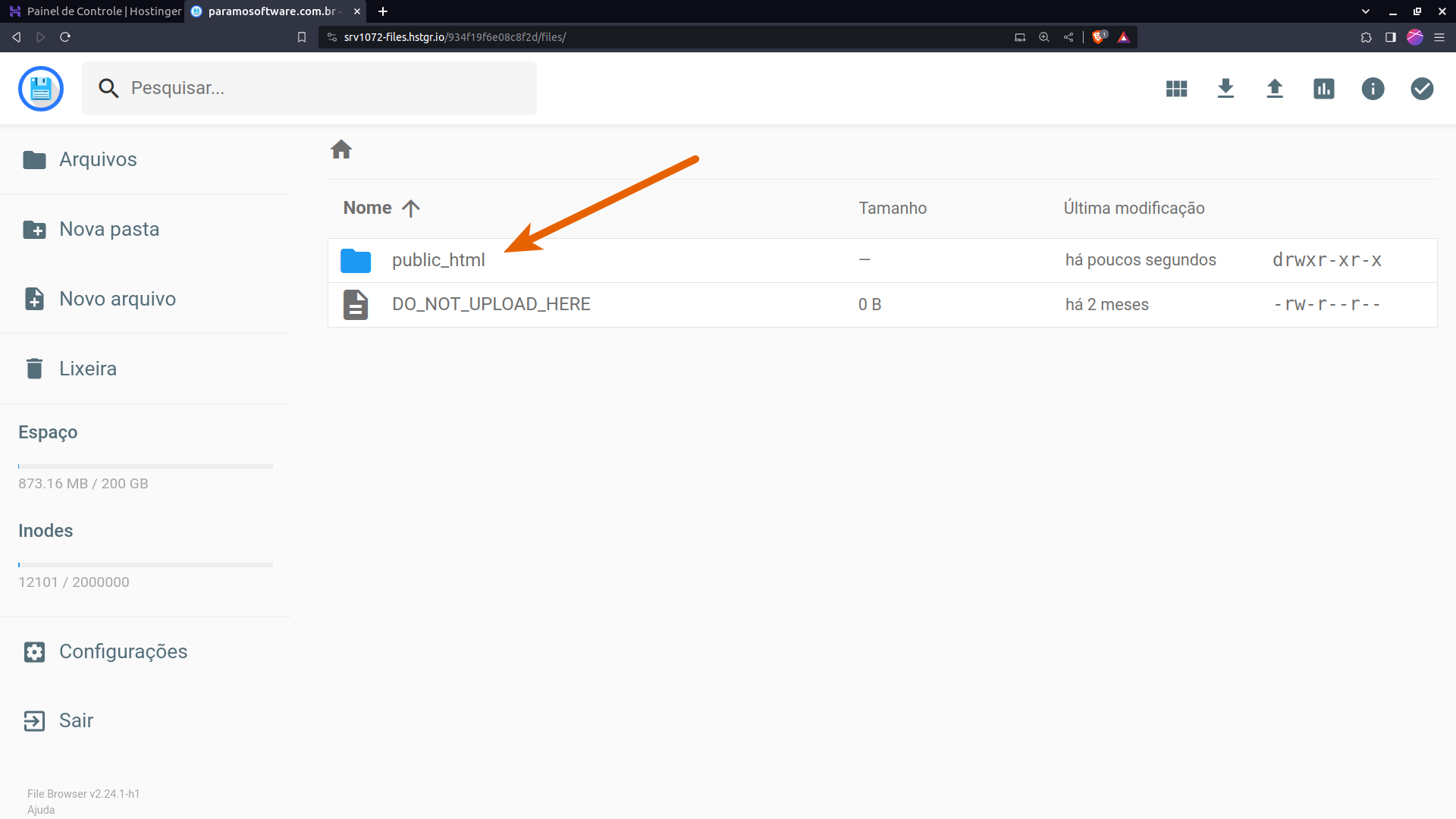Screen dimensions: 1456x819
Task: Click the Brave Rewards triangle icon
Action: (1124, 37)
